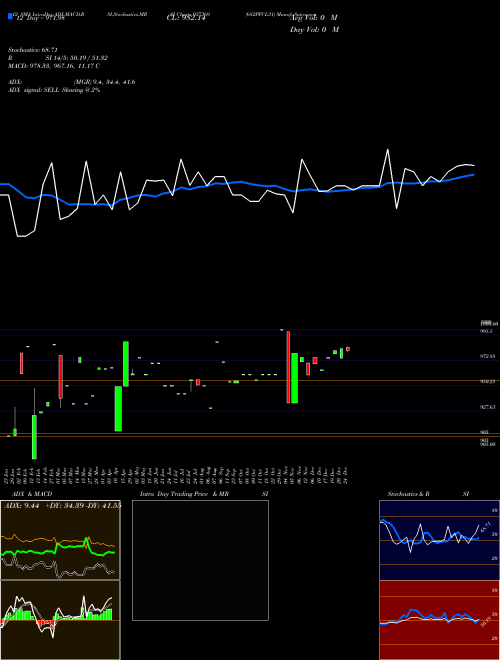This screenshot has height=660, width=500.
Task: Click the 'Intra Day Trading Price & MR' title
Action: pos(184,494)
